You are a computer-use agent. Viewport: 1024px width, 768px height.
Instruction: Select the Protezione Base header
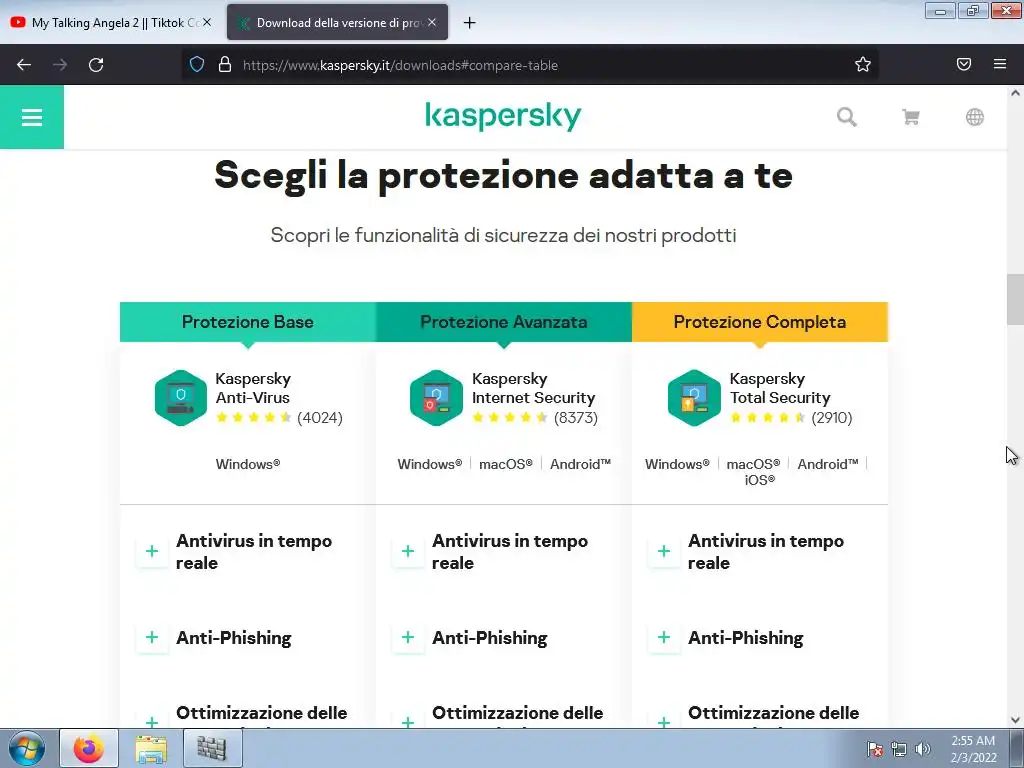(x=248, y=322)
